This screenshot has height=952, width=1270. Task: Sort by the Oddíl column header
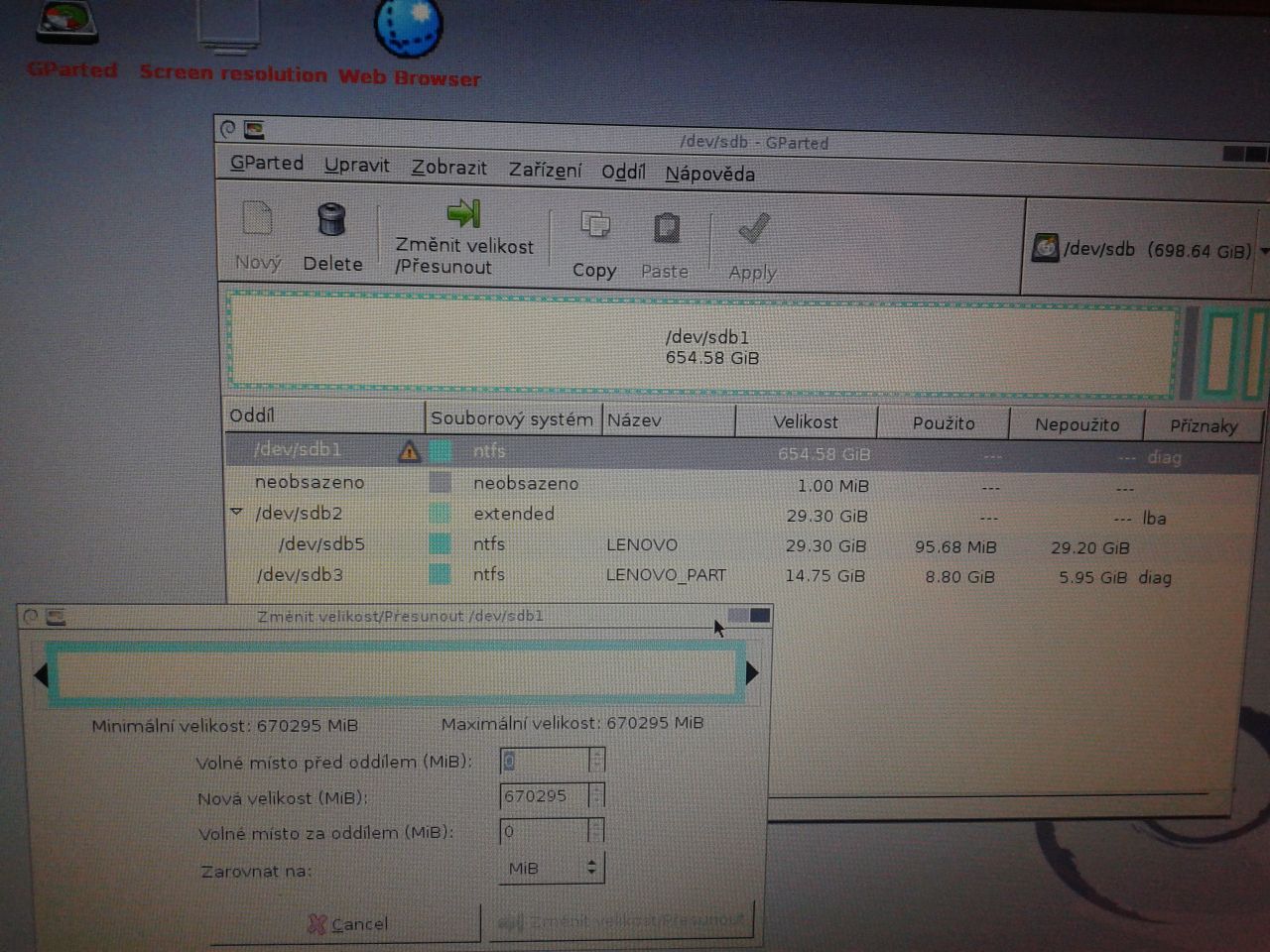pos(324,416)
